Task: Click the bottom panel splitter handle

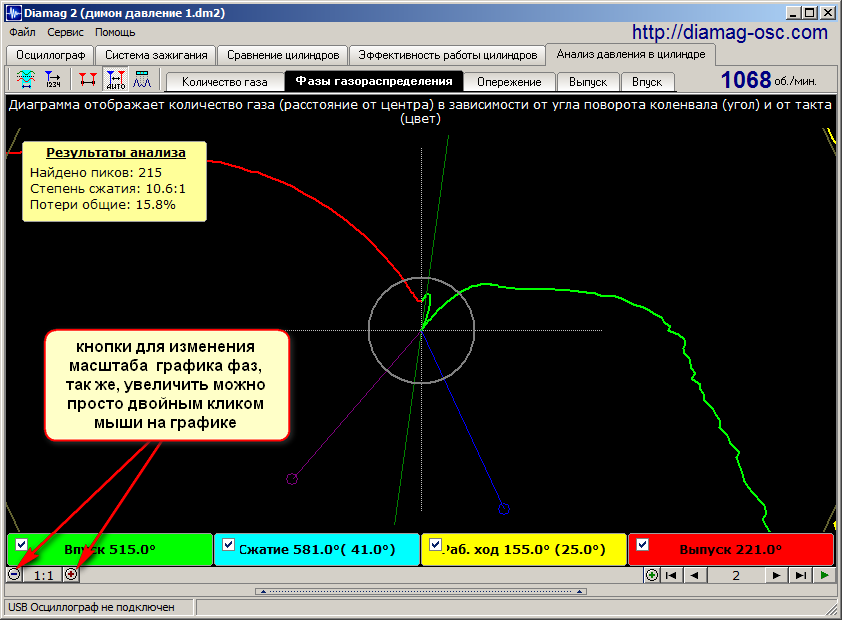Action: (421, 592)
